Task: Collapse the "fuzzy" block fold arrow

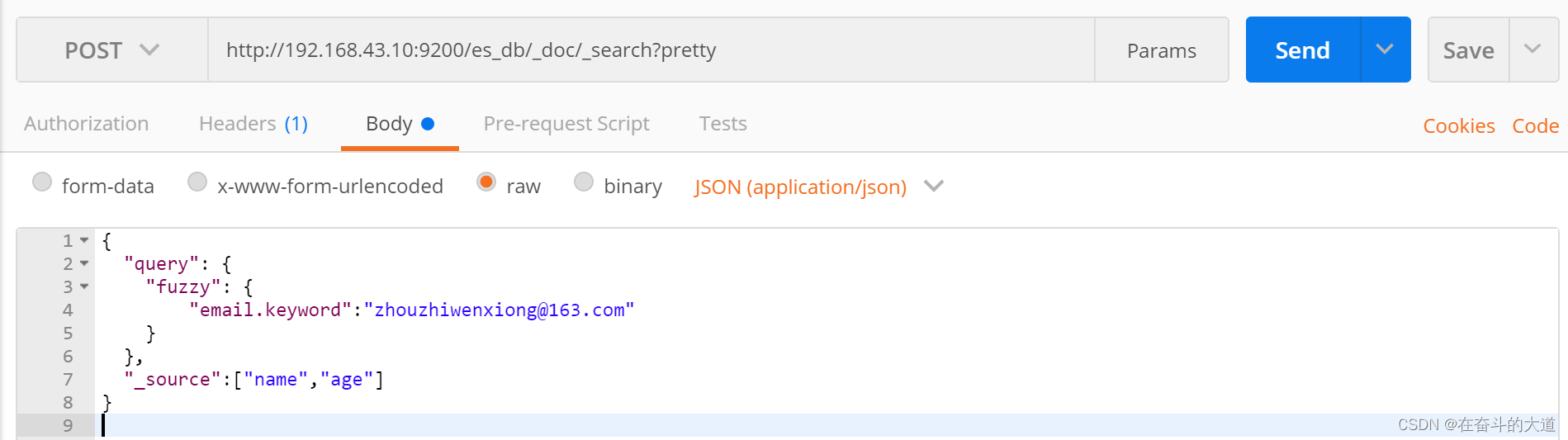Action: tap(84, 286)
